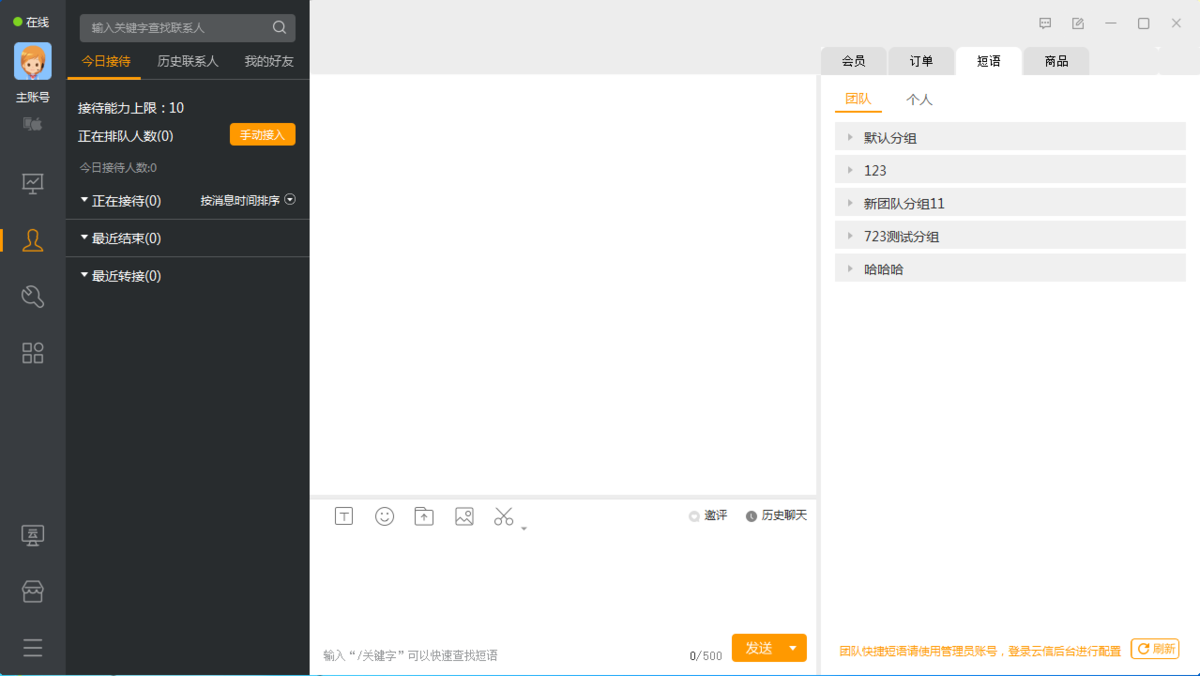Image resolution: width=1200 pixels, height=676 pixels.
Task: Click the send file upload icon
Action: coord(424,516)
